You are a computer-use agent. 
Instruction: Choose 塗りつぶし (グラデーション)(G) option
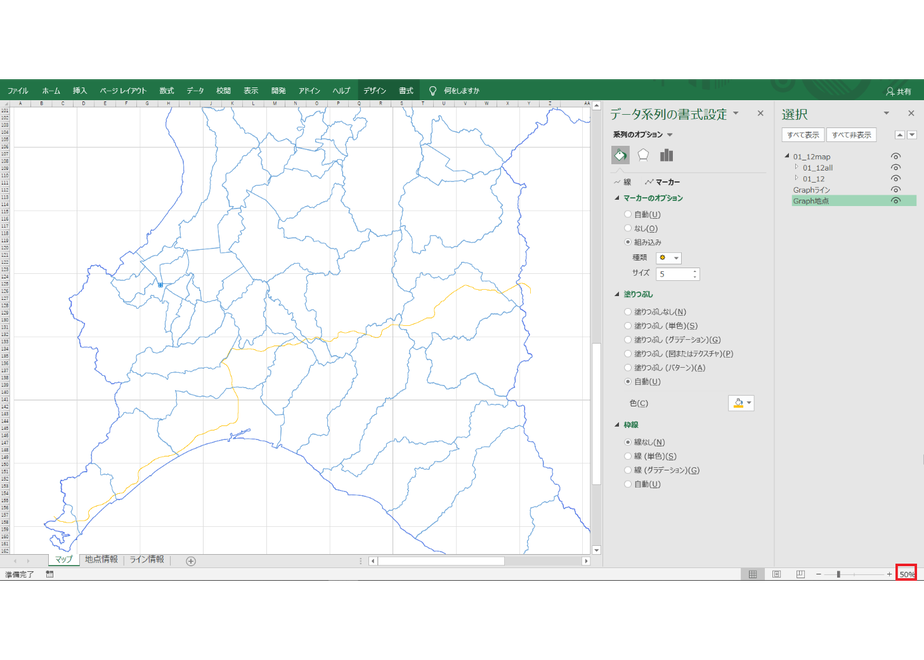672,340
